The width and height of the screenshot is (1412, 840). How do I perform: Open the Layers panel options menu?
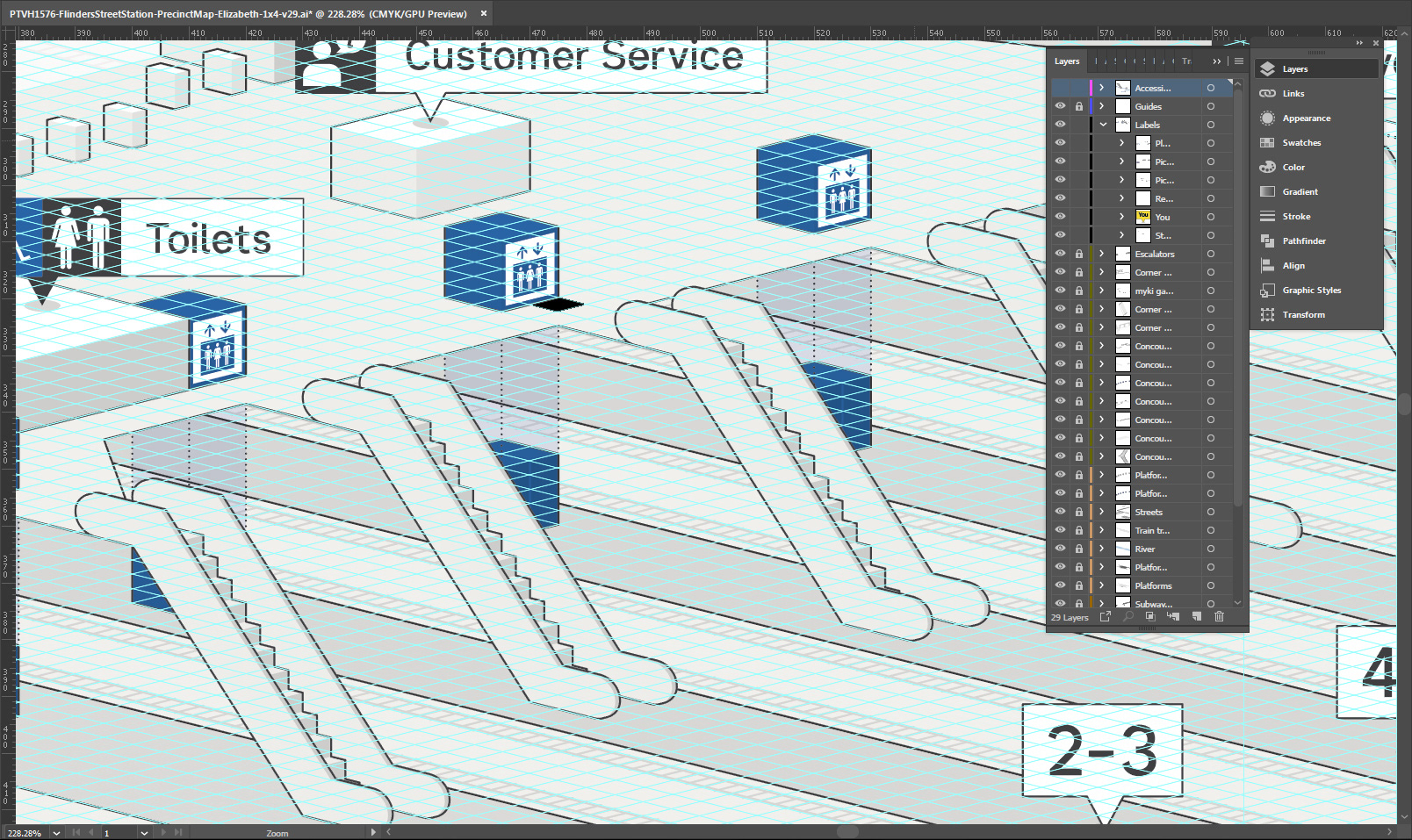(x=1238, y=61)
